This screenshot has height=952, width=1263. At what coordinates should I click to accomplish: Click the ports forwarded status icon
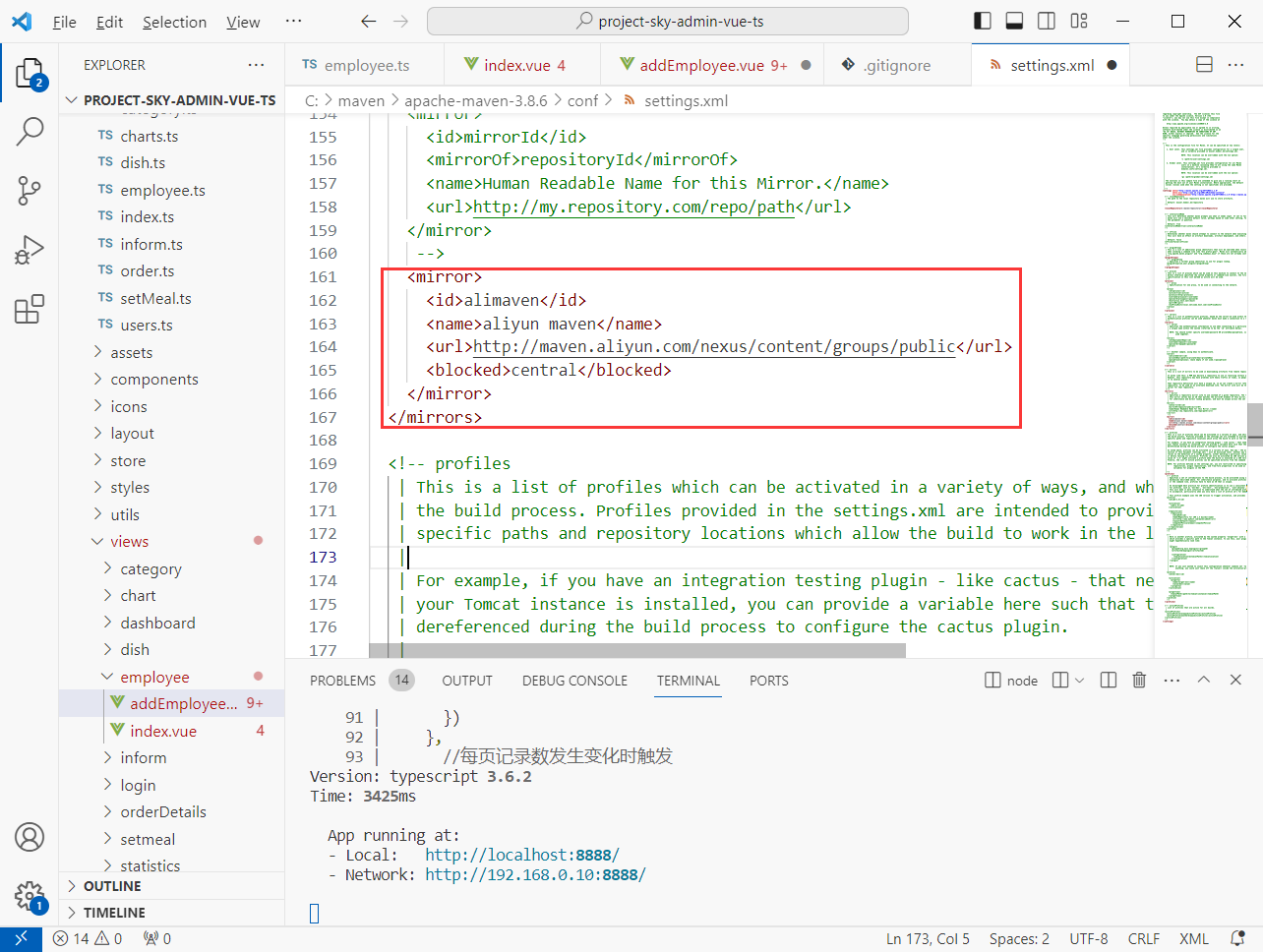point(157,938)
